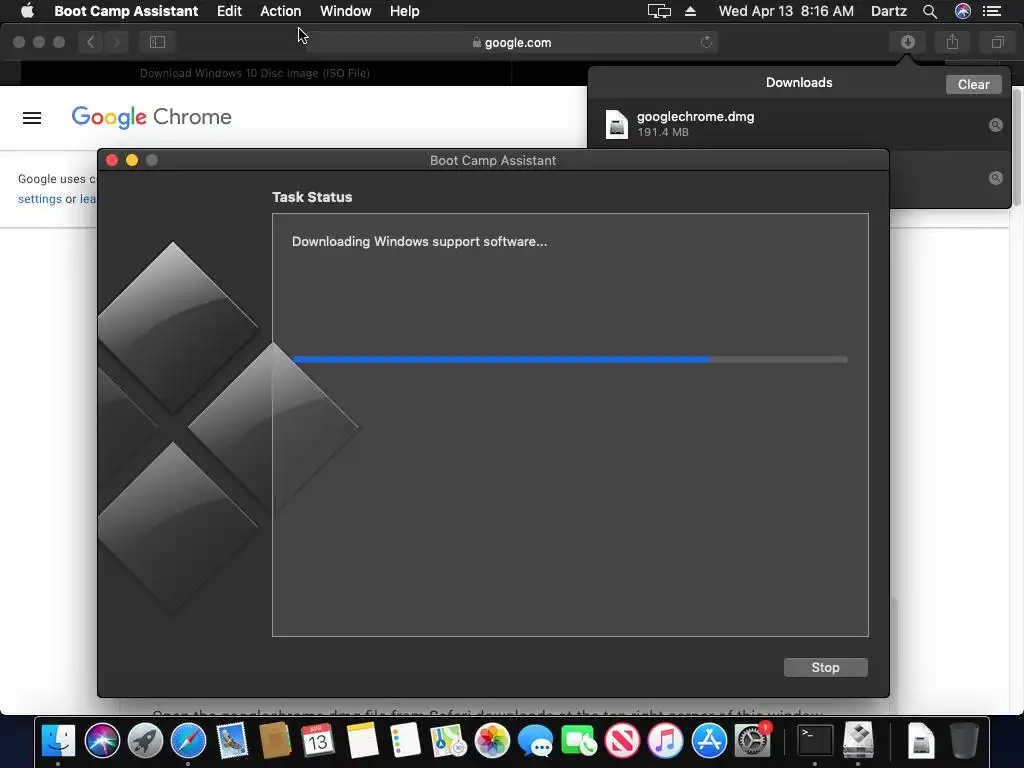The image size is (1024, 768).
Task: Click Safari back button
Action: coord(91,42)
